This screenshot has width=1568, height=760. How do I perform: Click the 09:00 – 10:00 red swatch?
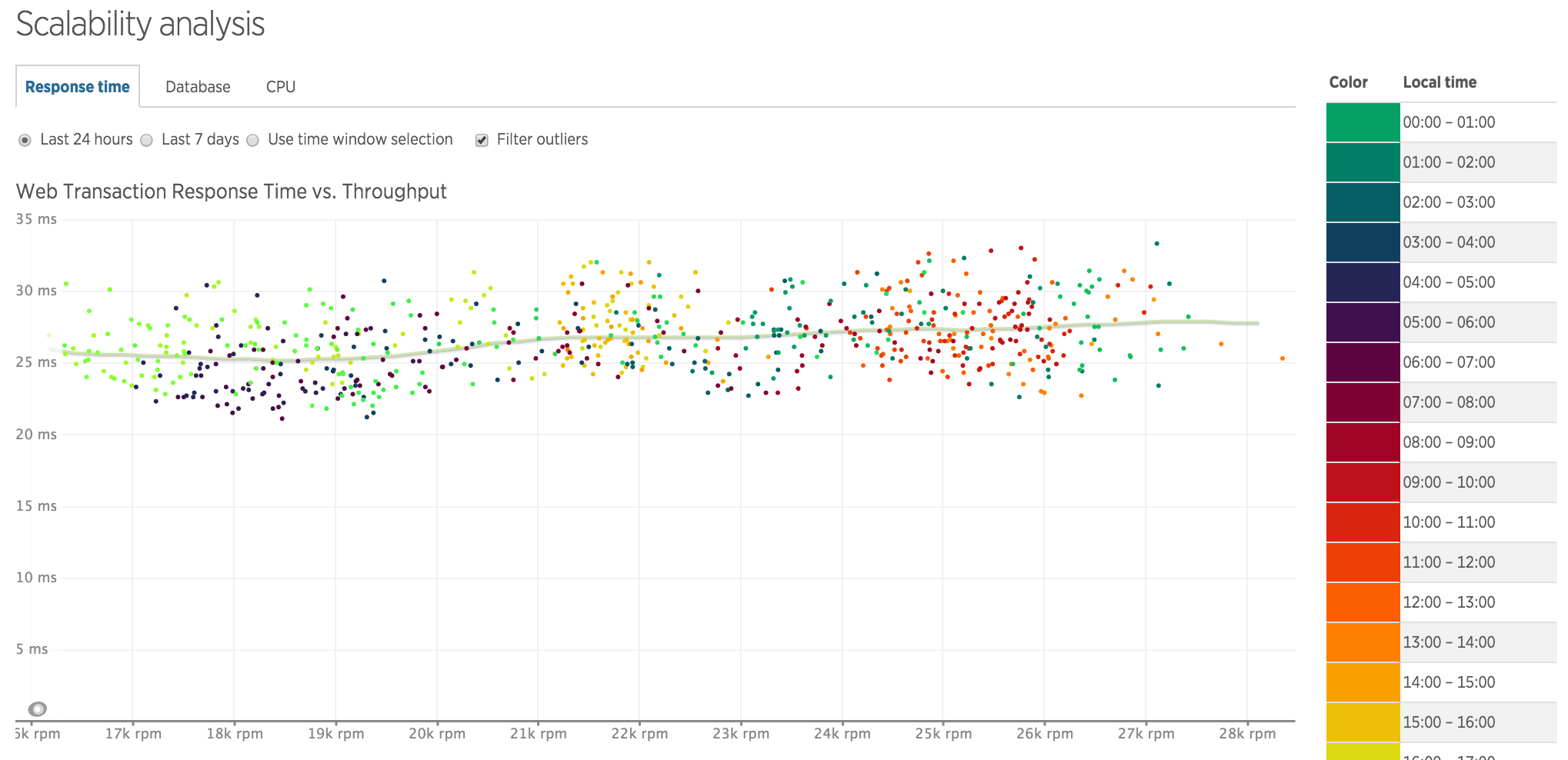[1363, 482]
